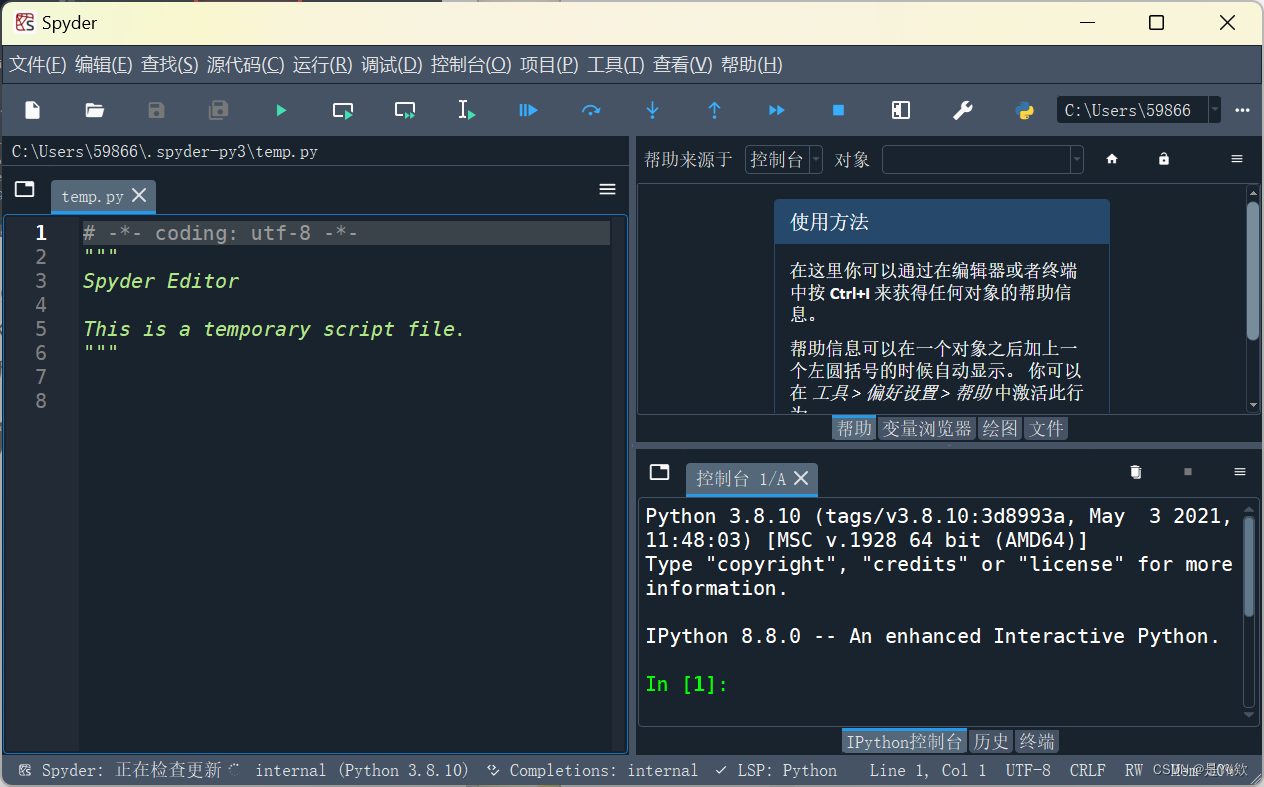This screenshot has width=1264, height=787.
Task: Start debugging the file
Action: coord(529,110)
